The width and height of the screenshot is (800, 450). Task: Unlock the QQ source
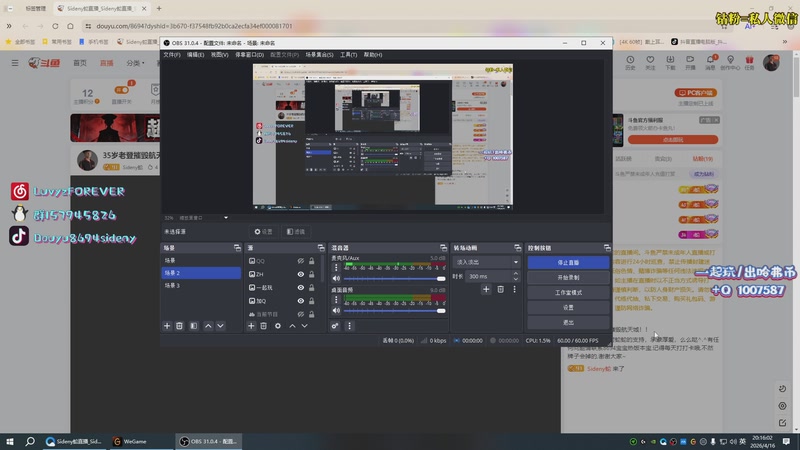[312, 261]
